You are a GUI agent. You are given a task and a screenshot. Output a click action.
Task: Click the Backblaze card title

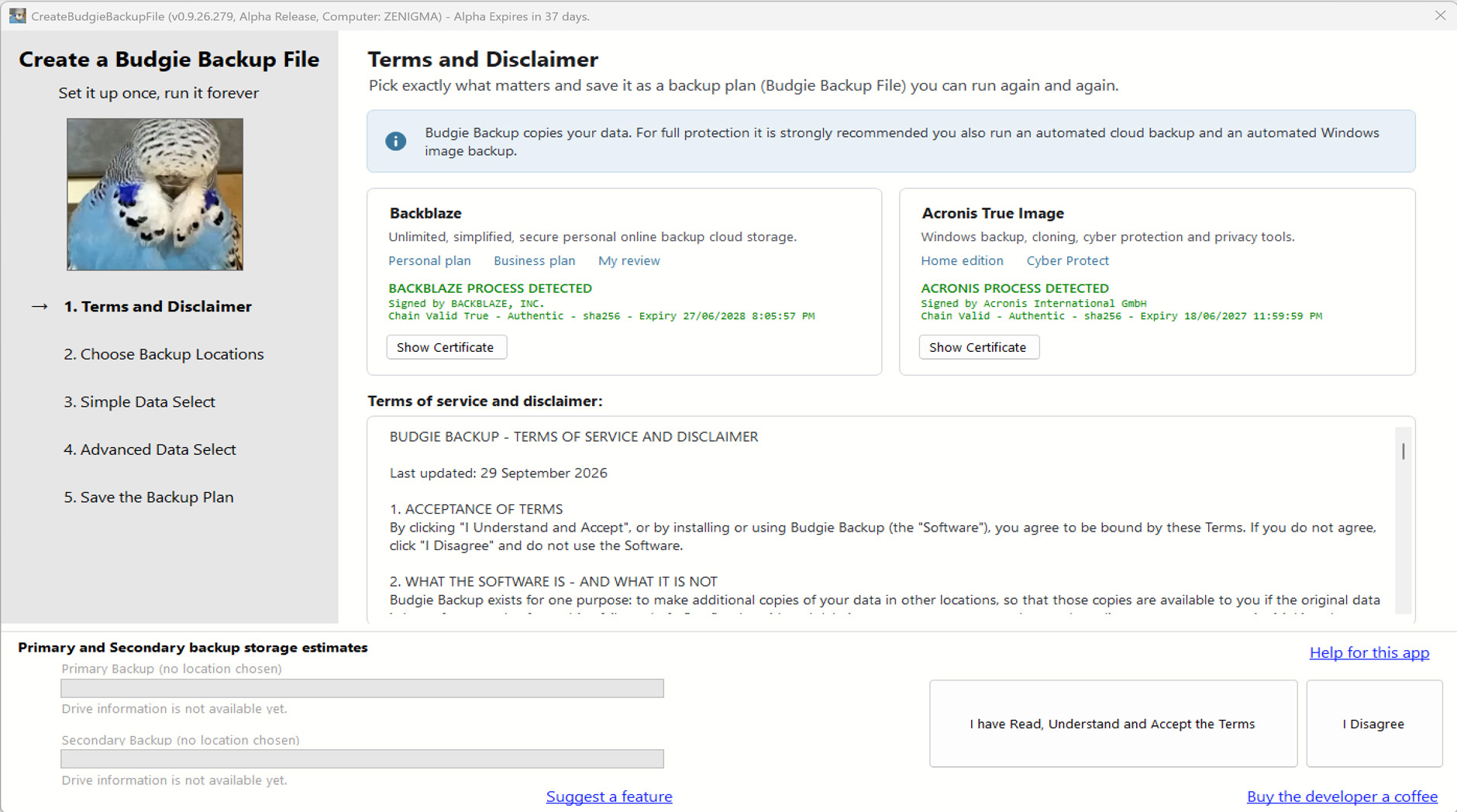425,213
